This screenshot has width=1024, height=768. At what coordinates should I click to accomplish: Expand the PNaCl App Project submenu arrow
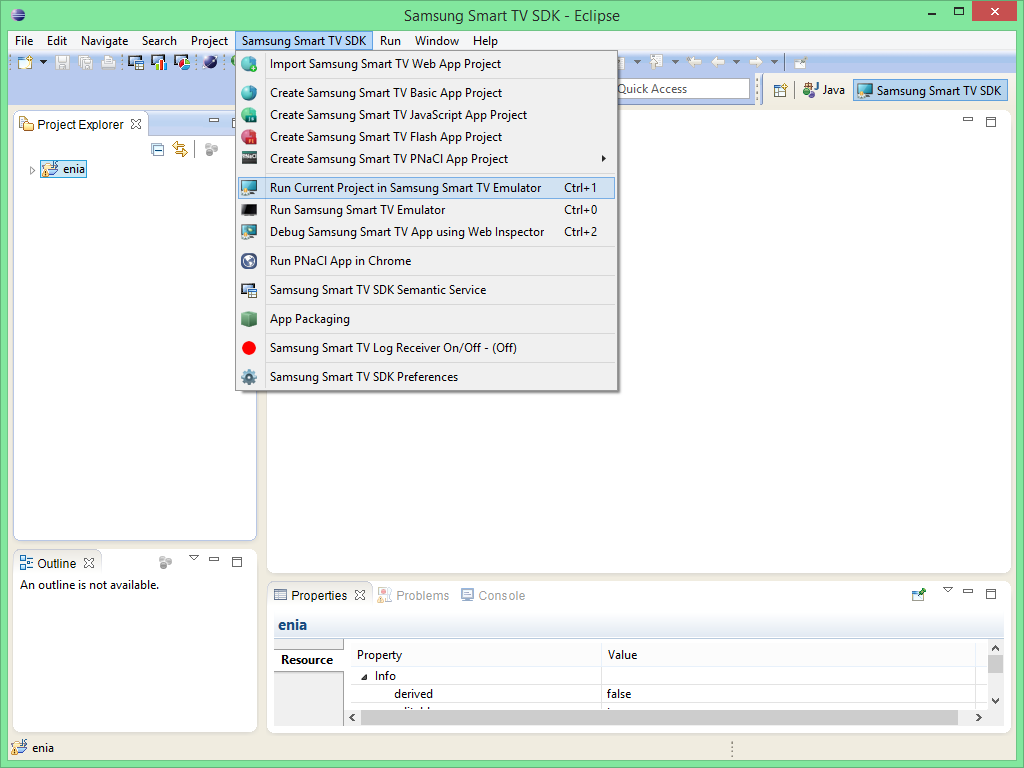pos(603,159)
